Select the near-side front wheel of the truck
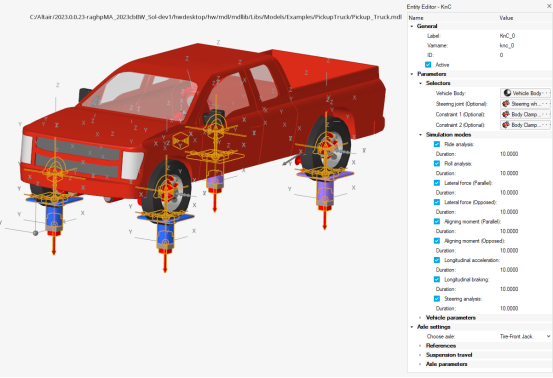This screenshot has height=378, width=553. tap(169, 190)
